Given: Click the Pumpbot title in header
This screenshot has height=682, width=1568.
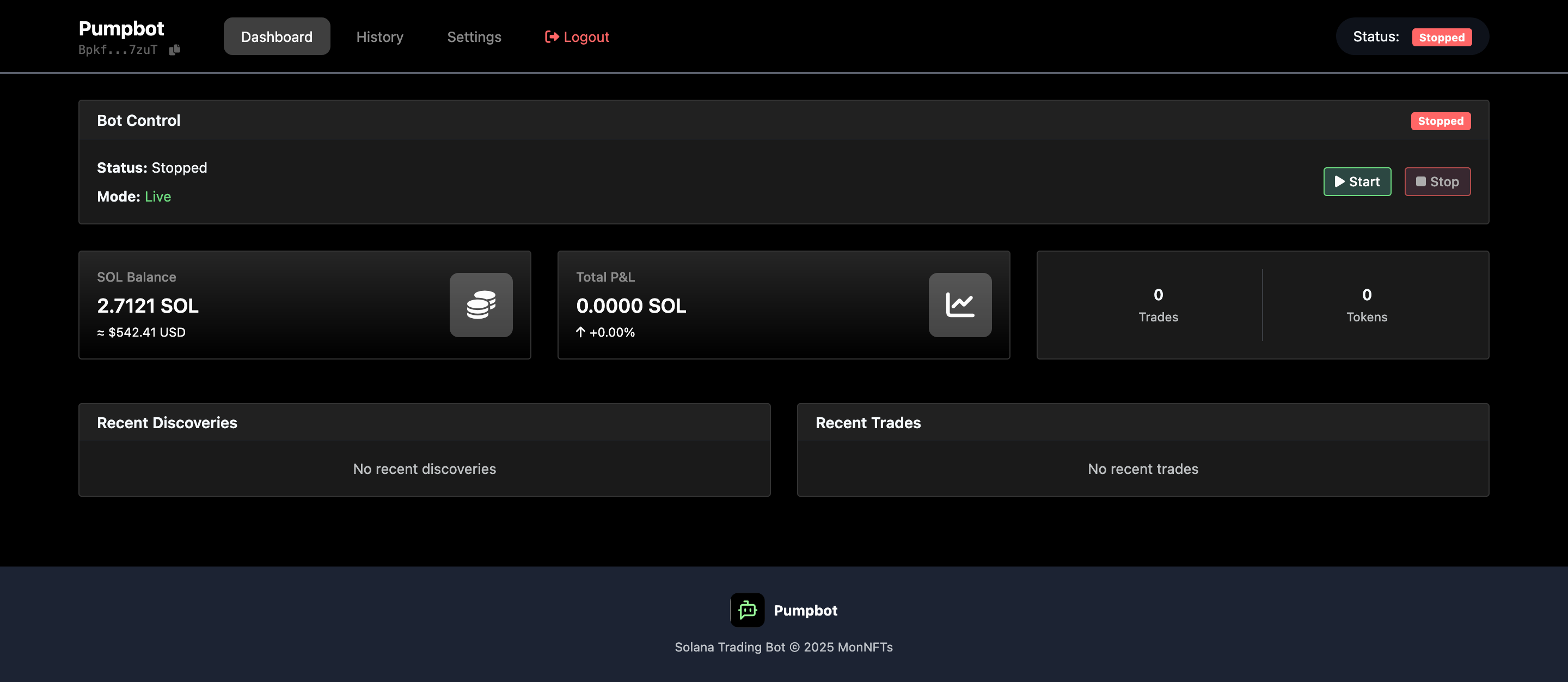Looking at the screenshot, I should coord(121,29).
